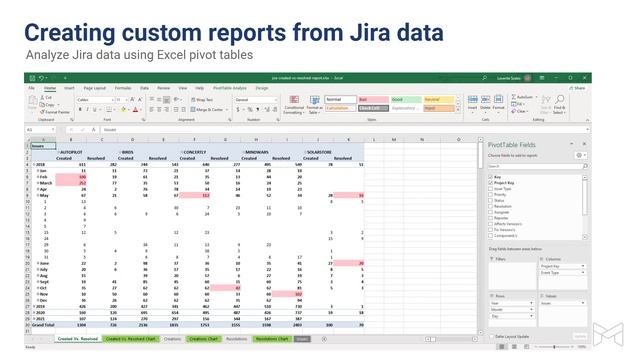640x360 pixels.
Task: Uncheck the Project Key field checkbox
Action: coord(491,183)
